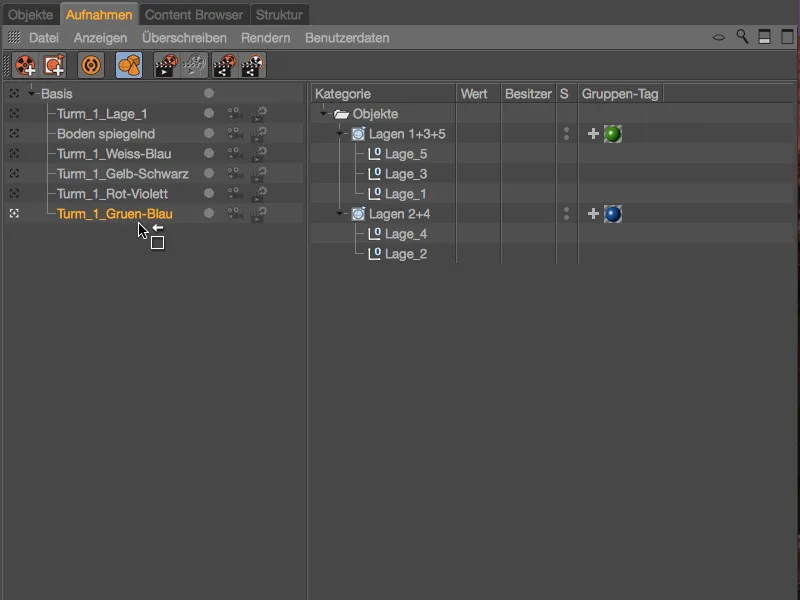Click the Kategorie column header

point(383,94)
